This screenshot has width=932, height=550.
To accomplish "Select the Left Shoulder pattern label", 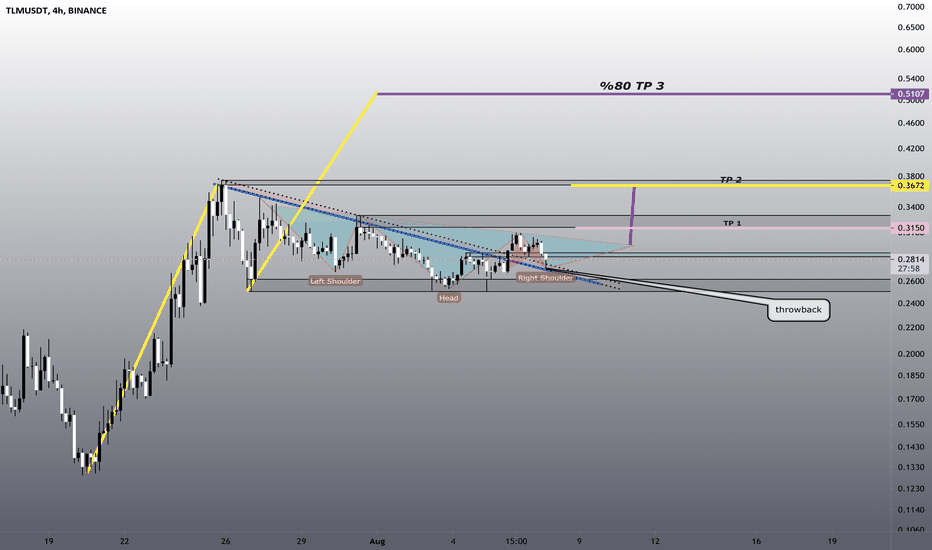I will 335,281.
